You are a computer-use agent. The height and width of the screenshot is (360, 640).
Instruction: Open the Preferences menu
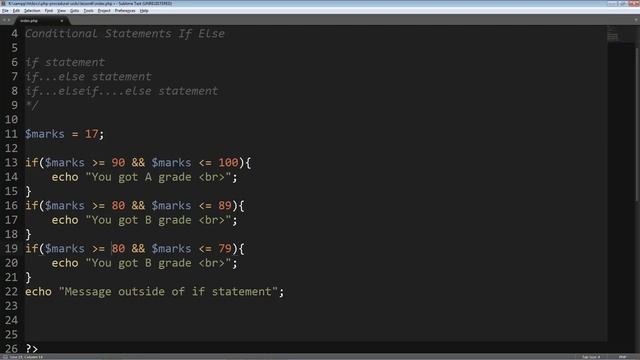[x=125, y=11]
